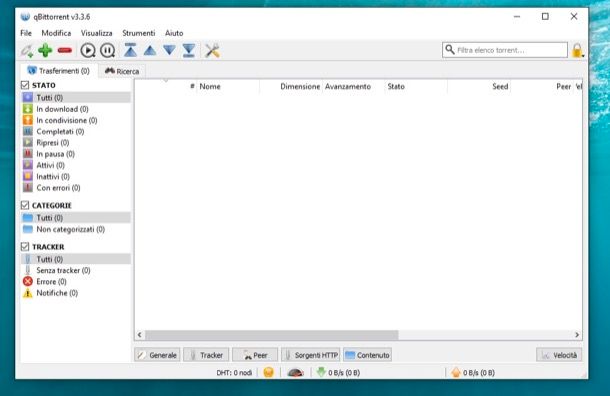Click the upload speed 0 B/s indicator

tap(473, 373)
